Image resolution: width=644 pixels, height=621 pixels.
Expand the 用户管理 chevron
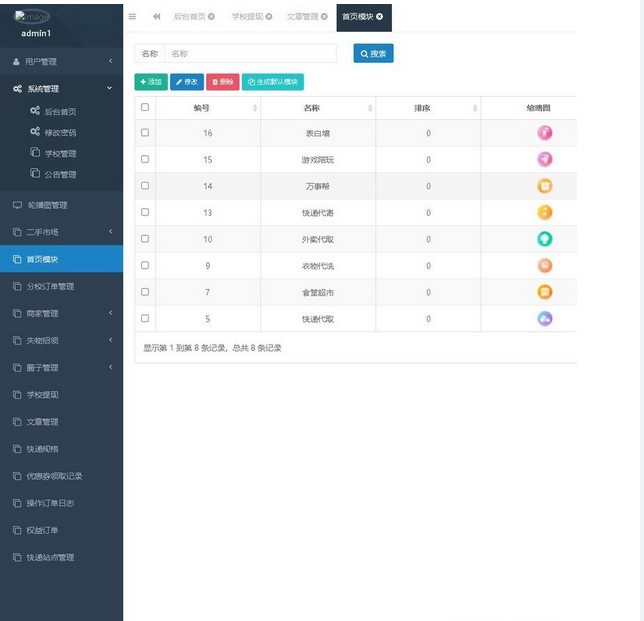pos(110,61)
